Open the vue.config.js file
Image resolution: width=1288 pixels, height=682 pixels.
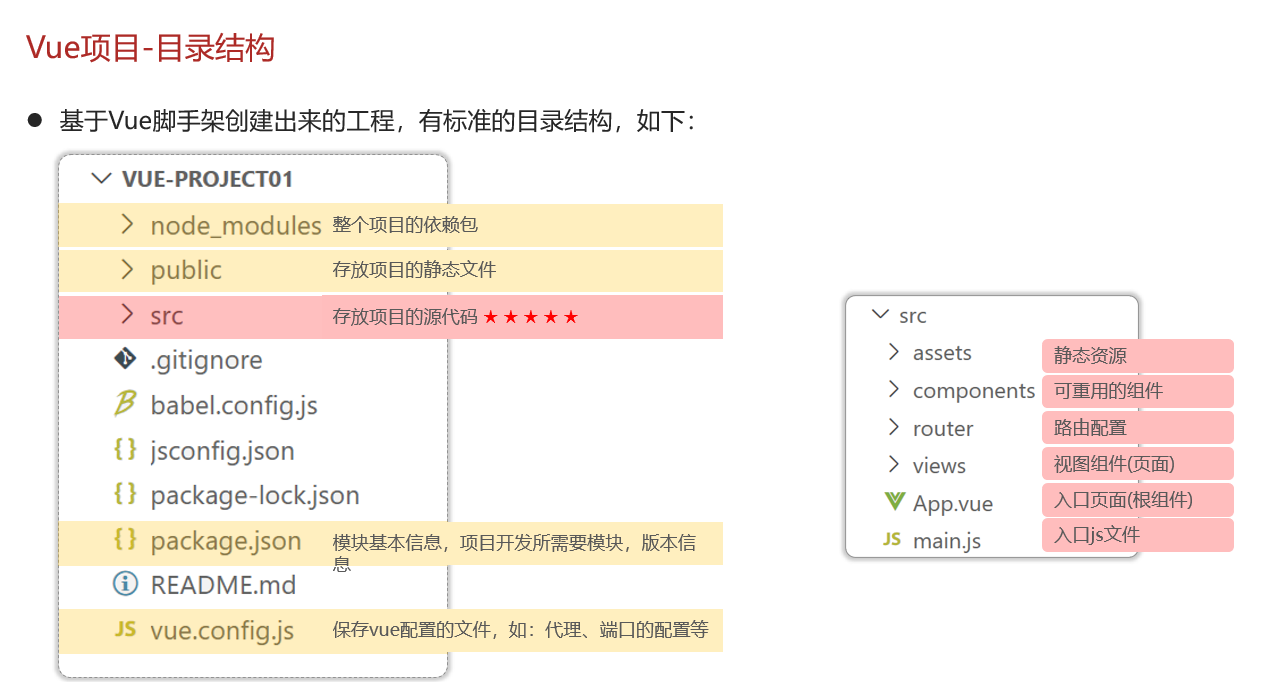coord(222,631)
